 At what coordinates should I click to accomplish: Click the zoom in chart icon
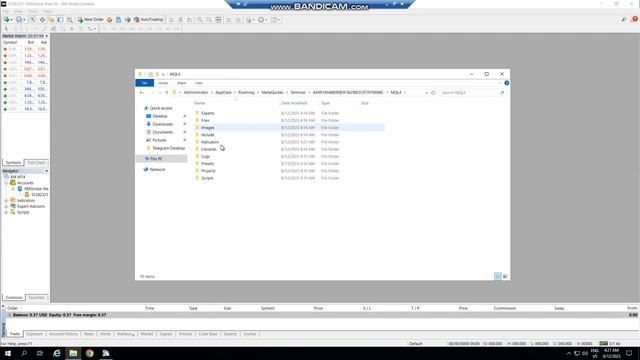(x=200, y=20)
